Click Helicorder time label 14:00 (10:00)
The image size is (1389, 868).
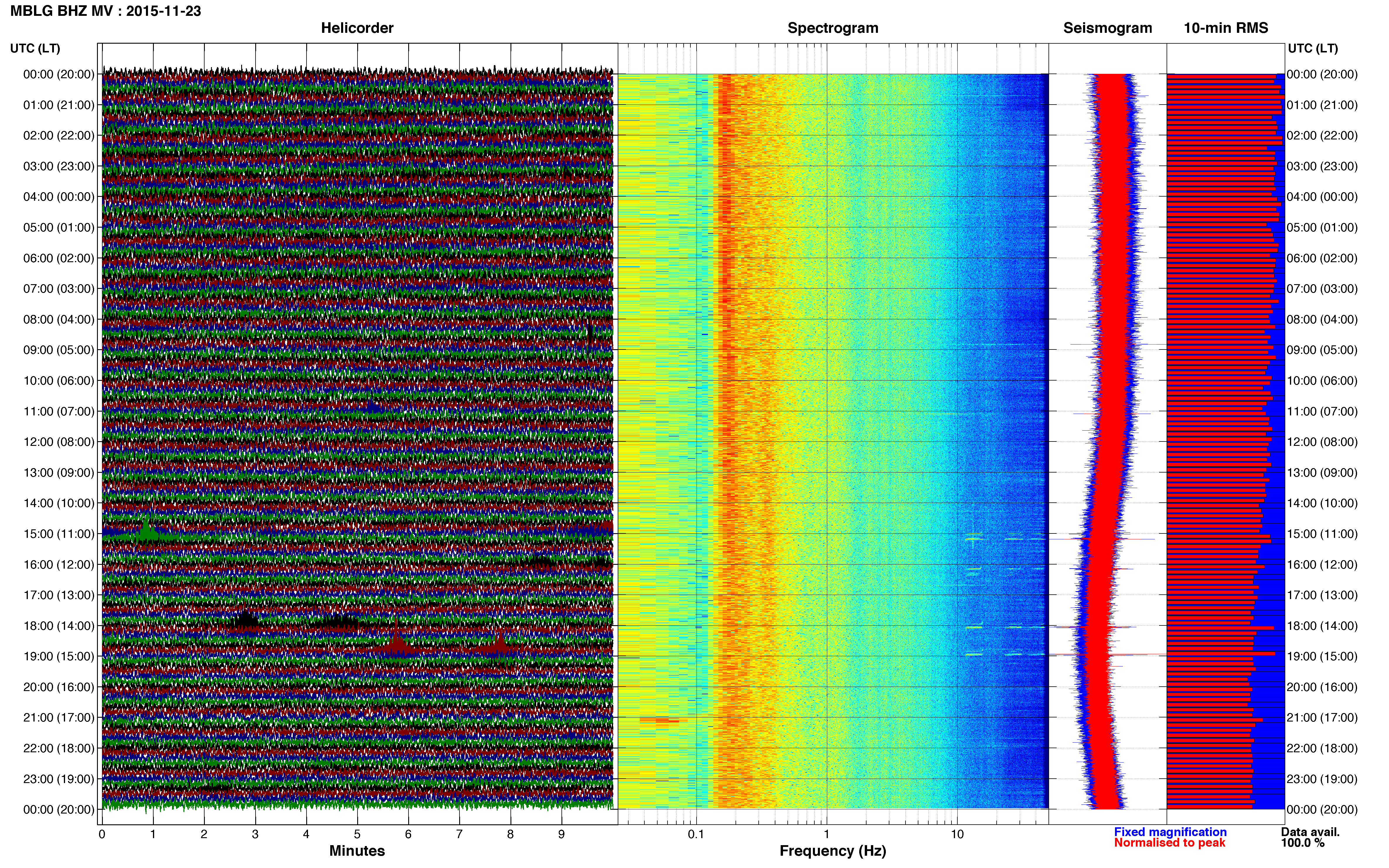pyautogui.click(x=59, y=504)
